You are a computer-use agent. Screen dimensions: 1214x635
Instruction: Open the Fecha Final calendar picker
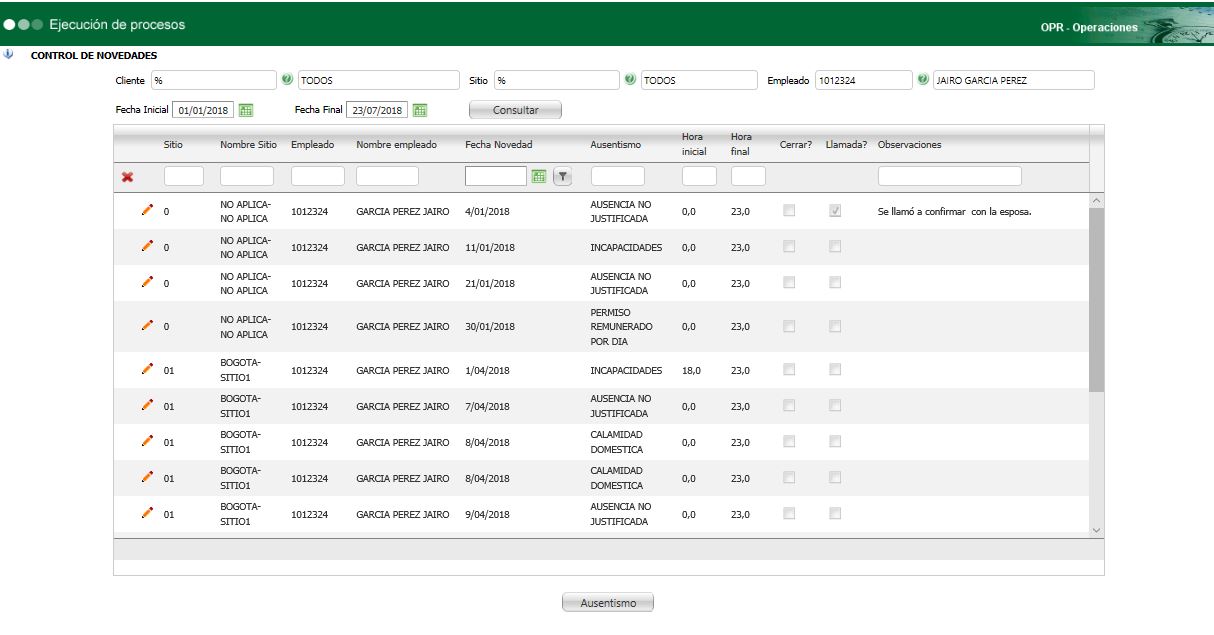coord(420,110)
